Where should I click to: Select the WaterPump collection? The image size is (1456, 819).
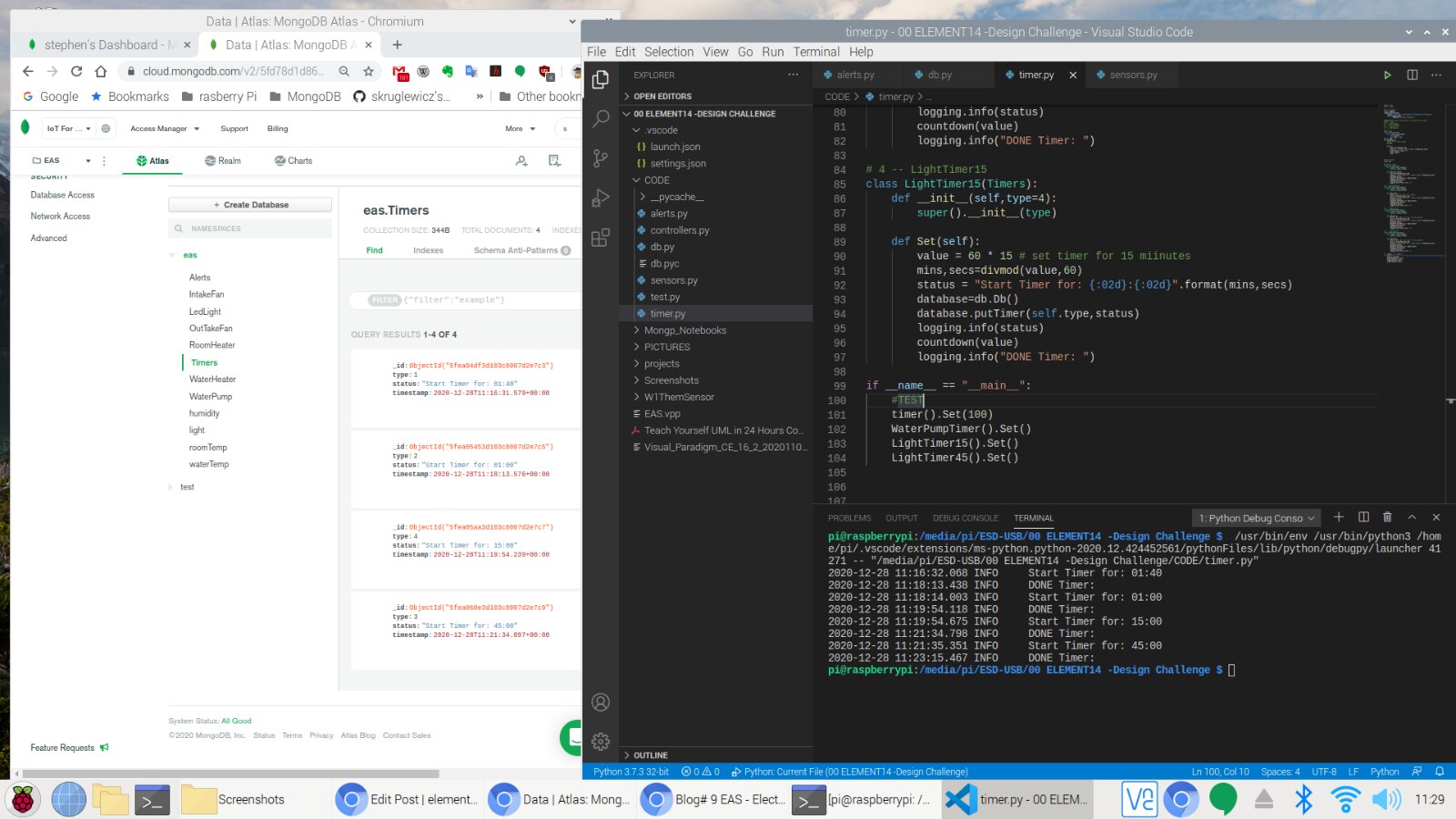pos(210,397)
